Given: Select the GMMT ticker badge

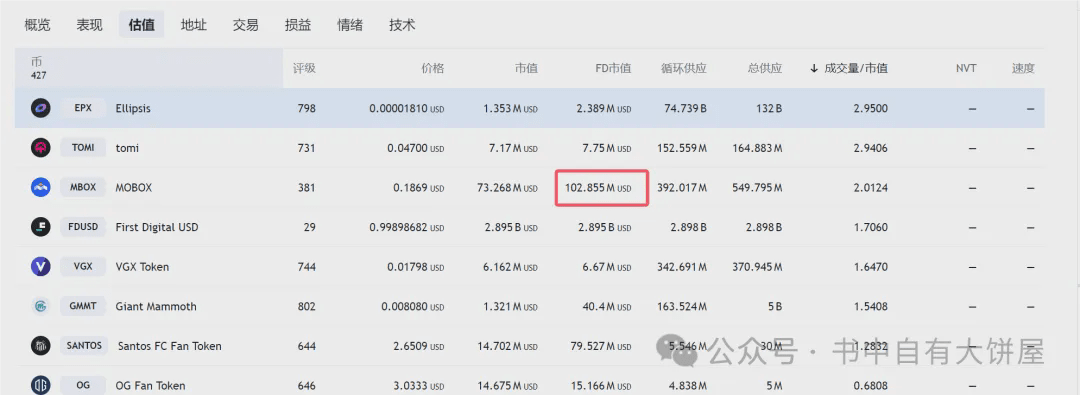Looking at the screenshot, I should [83, 306].
